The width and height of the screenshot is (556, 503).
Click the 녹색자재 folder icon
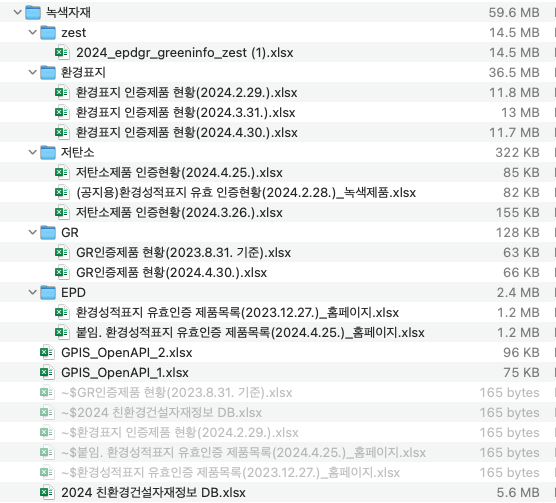pyautogui.click(x=33, y=12)
